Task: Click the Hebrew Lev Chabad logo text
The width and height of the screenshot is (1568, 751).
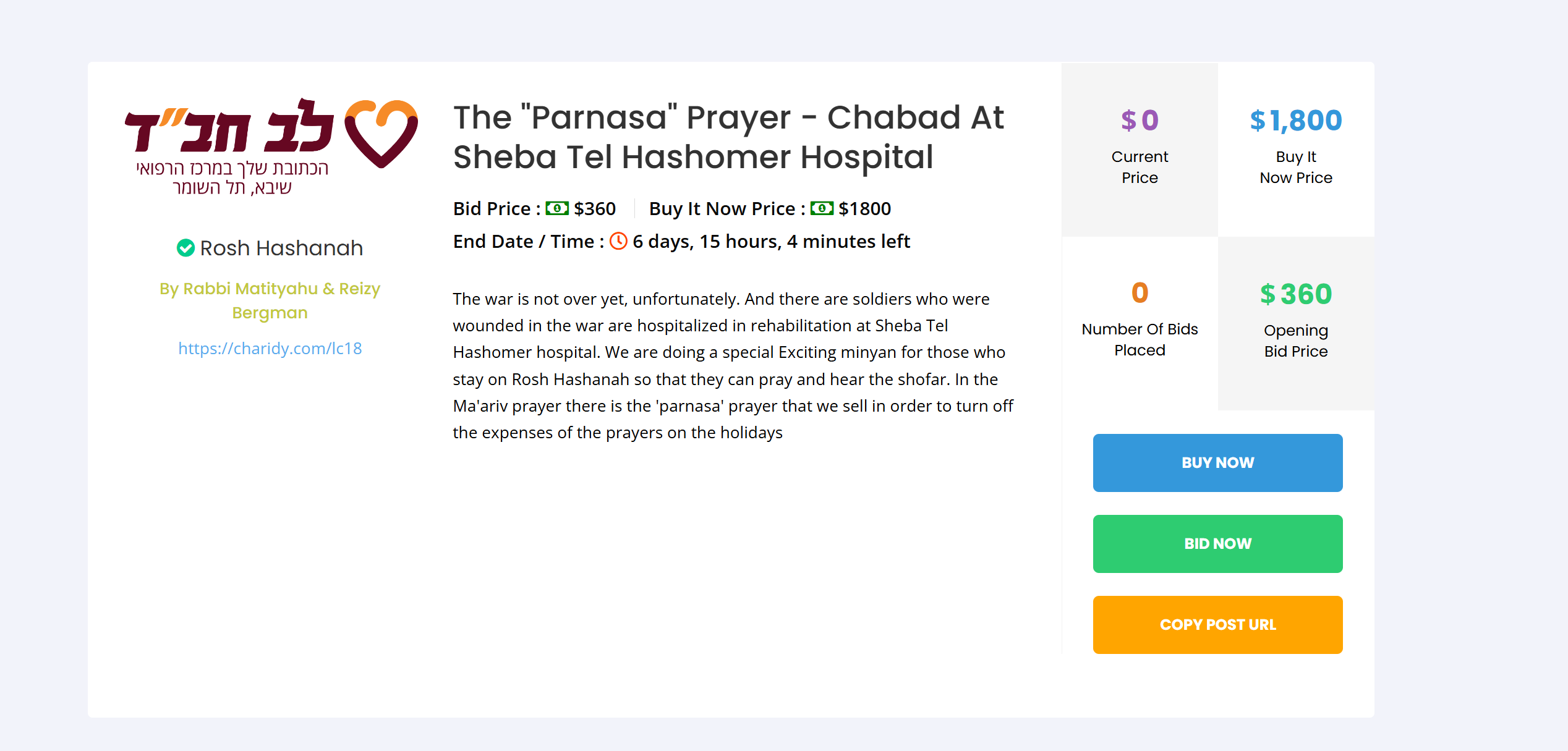Action: (230, 128)
